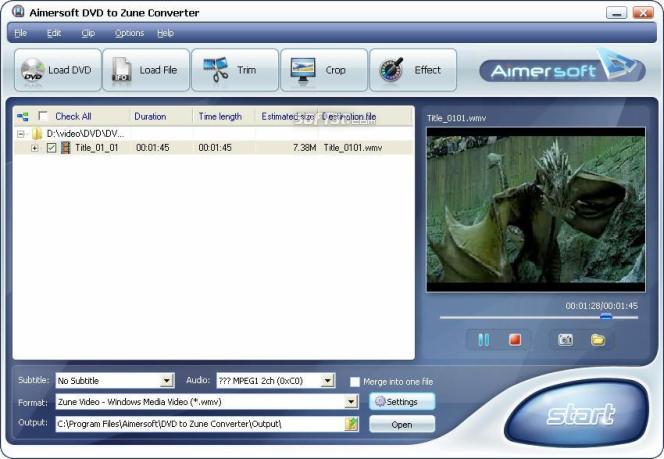Open the Edit menu
Viewport: 664px width, 459px height.
(54, 33)
